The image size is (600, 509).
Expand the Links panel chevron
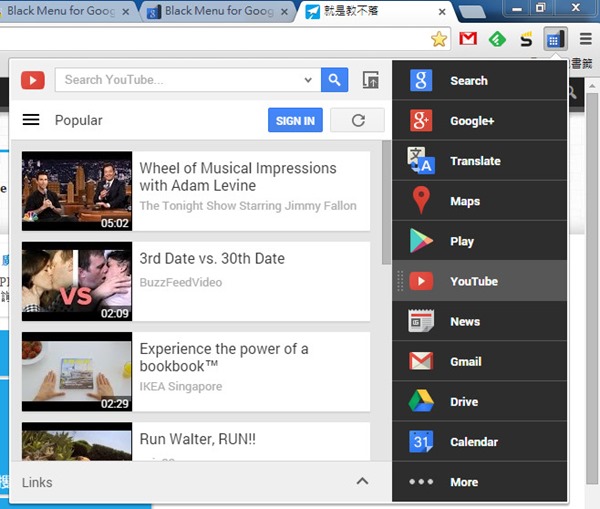(x=362, y=481)
